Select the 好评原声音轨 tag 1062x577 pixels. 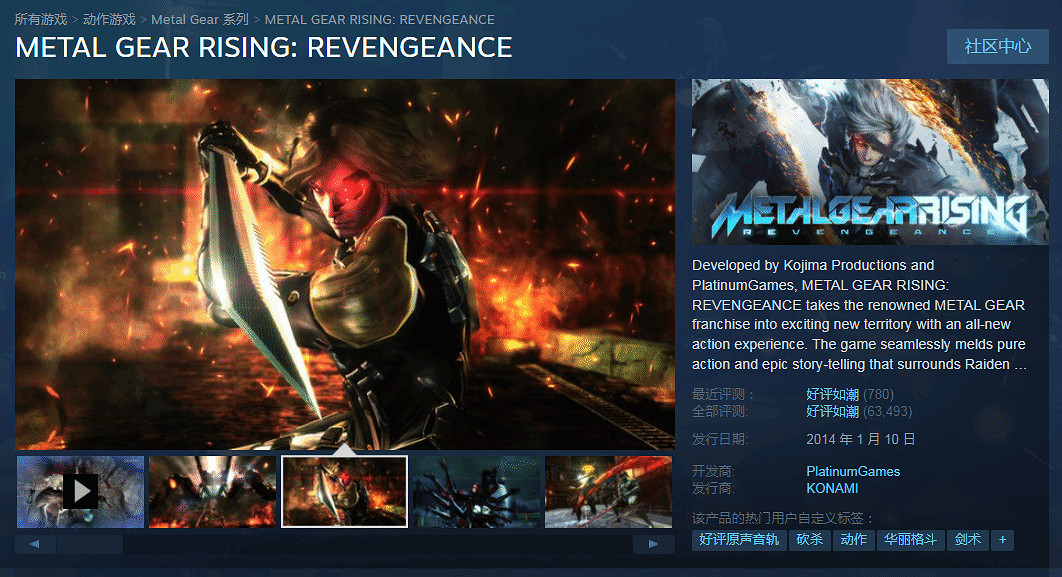pyautogui.click(x=738, y=540)
